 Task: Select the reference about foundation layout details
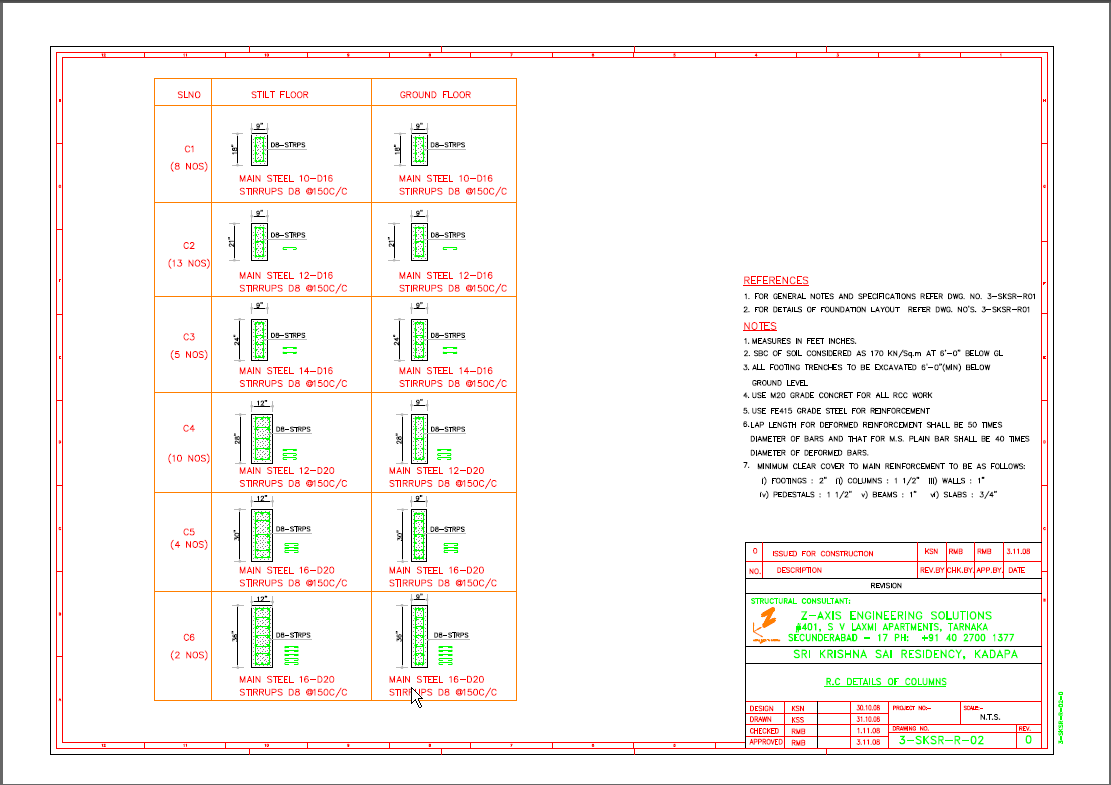tap(886, 310)
